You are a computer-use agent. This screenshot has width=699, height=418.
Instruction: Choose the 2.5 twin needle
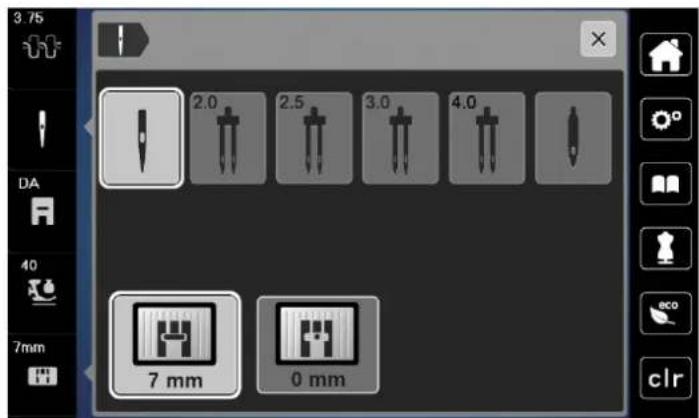[314, 138]
